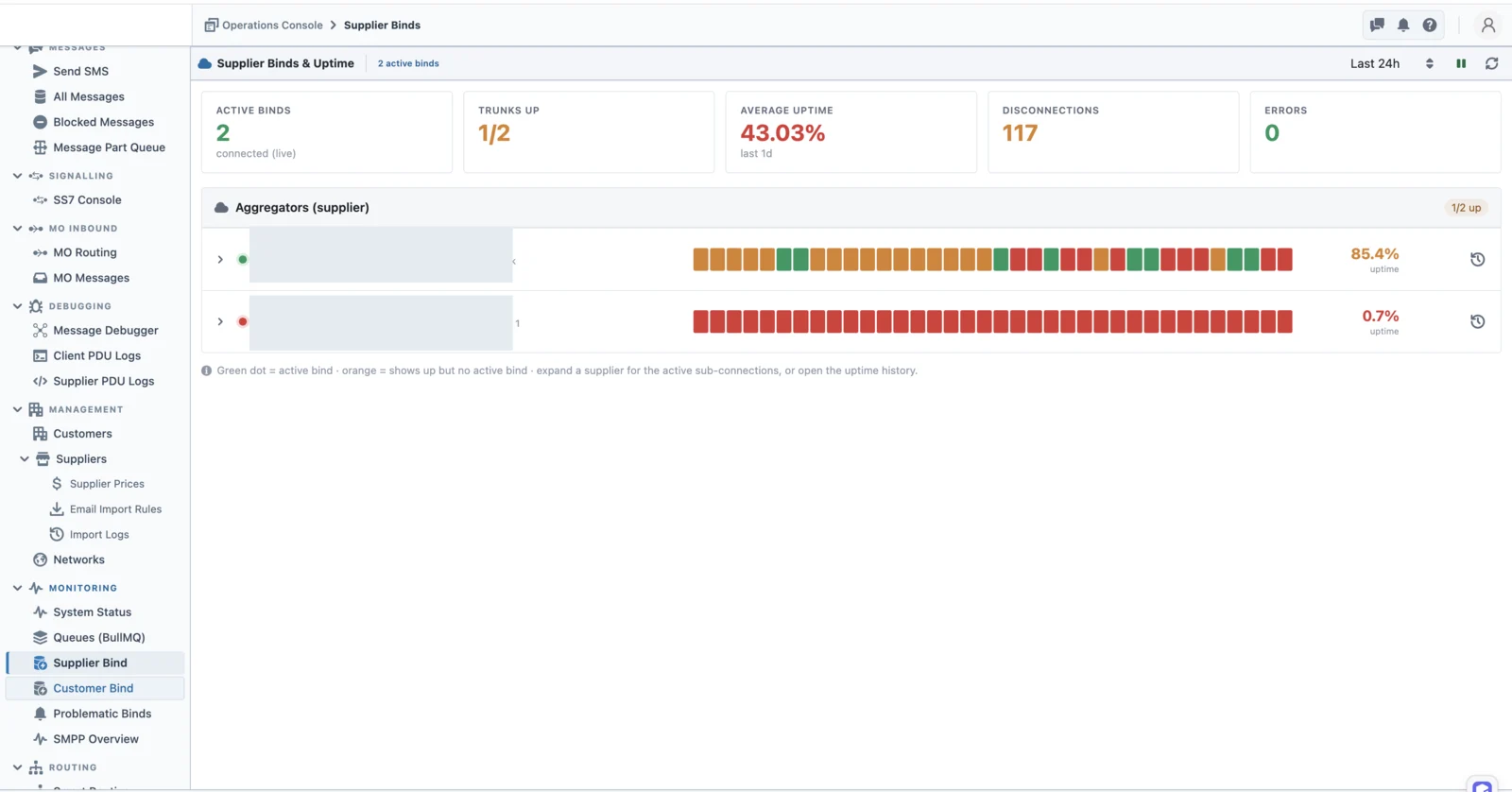Collapse the Suppliers submenu chevron
Image resolution: width=1512 pixels, height=792 pixels.
[25, 459]
